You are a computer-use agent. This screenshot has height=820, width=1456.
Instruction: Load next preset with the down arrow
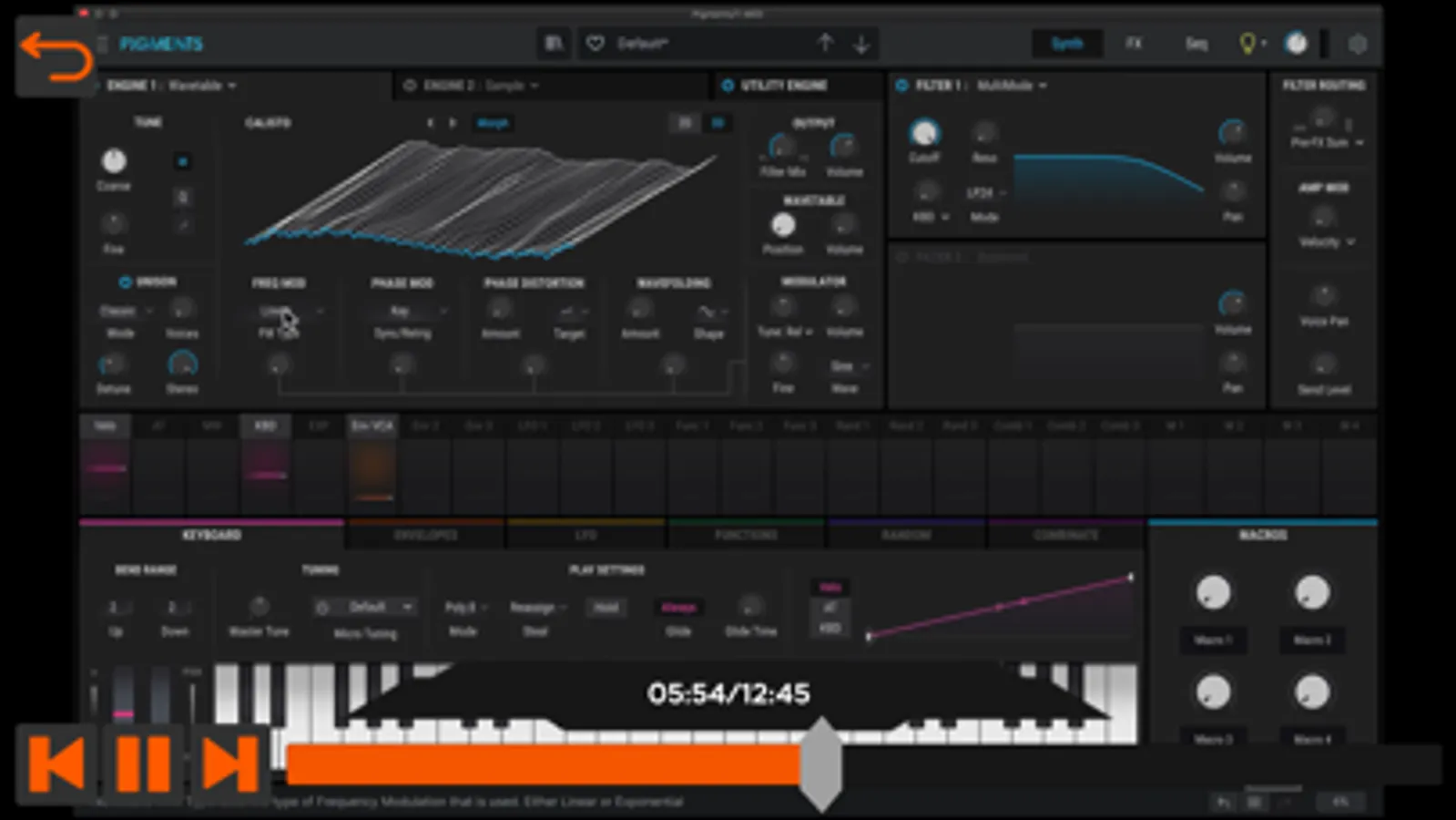pos(861,43)
